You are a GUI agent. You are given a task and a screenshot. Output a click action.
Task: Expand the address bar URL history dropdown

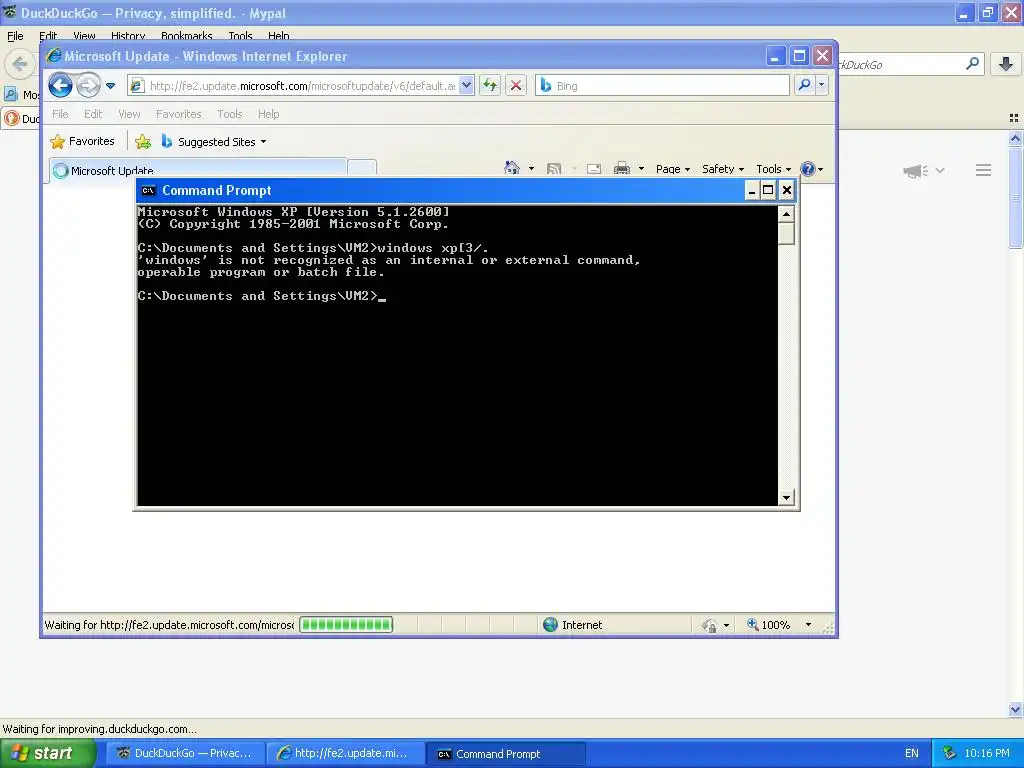(x=466, y=86)
